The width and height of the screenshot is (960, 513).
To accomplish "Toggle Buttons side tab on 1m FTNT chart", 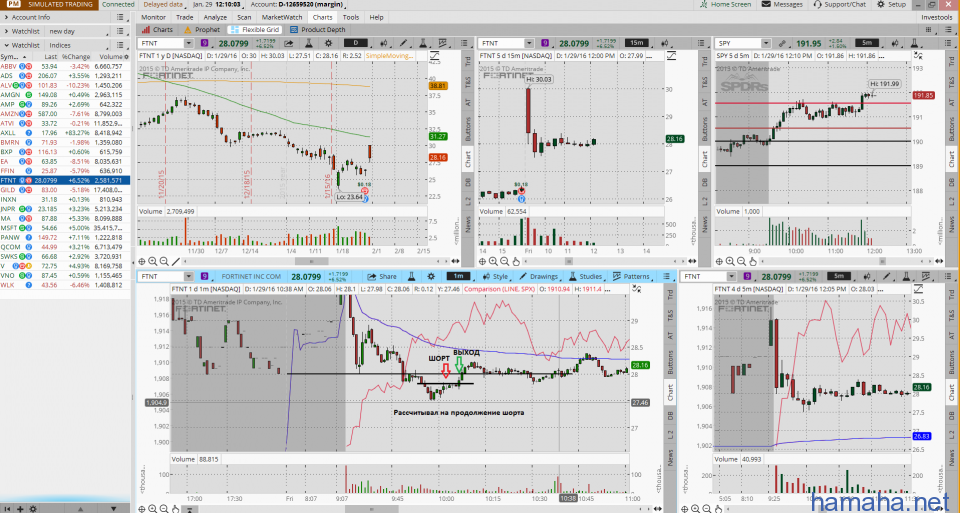I will 670,363.
